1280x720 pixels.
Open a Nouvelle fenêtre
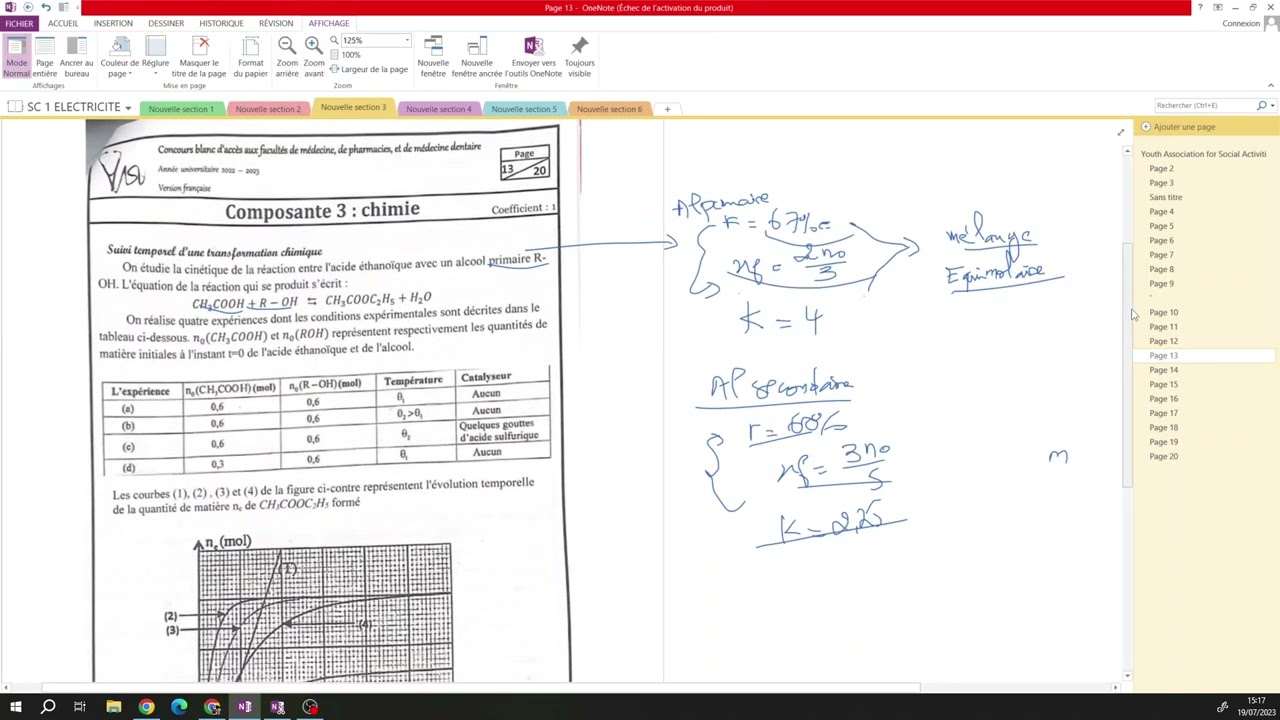click(x=433, y=57)
